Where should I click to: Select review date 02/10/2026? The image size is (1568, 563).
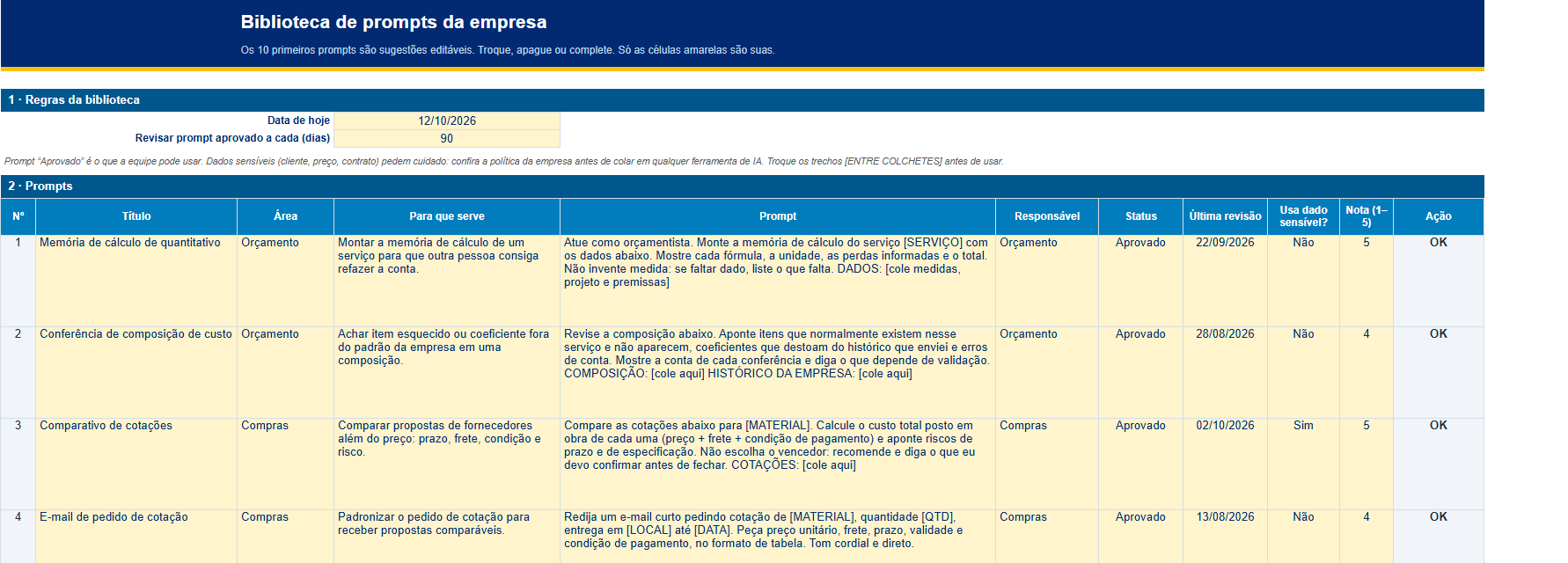click(x=1225, y=464)
